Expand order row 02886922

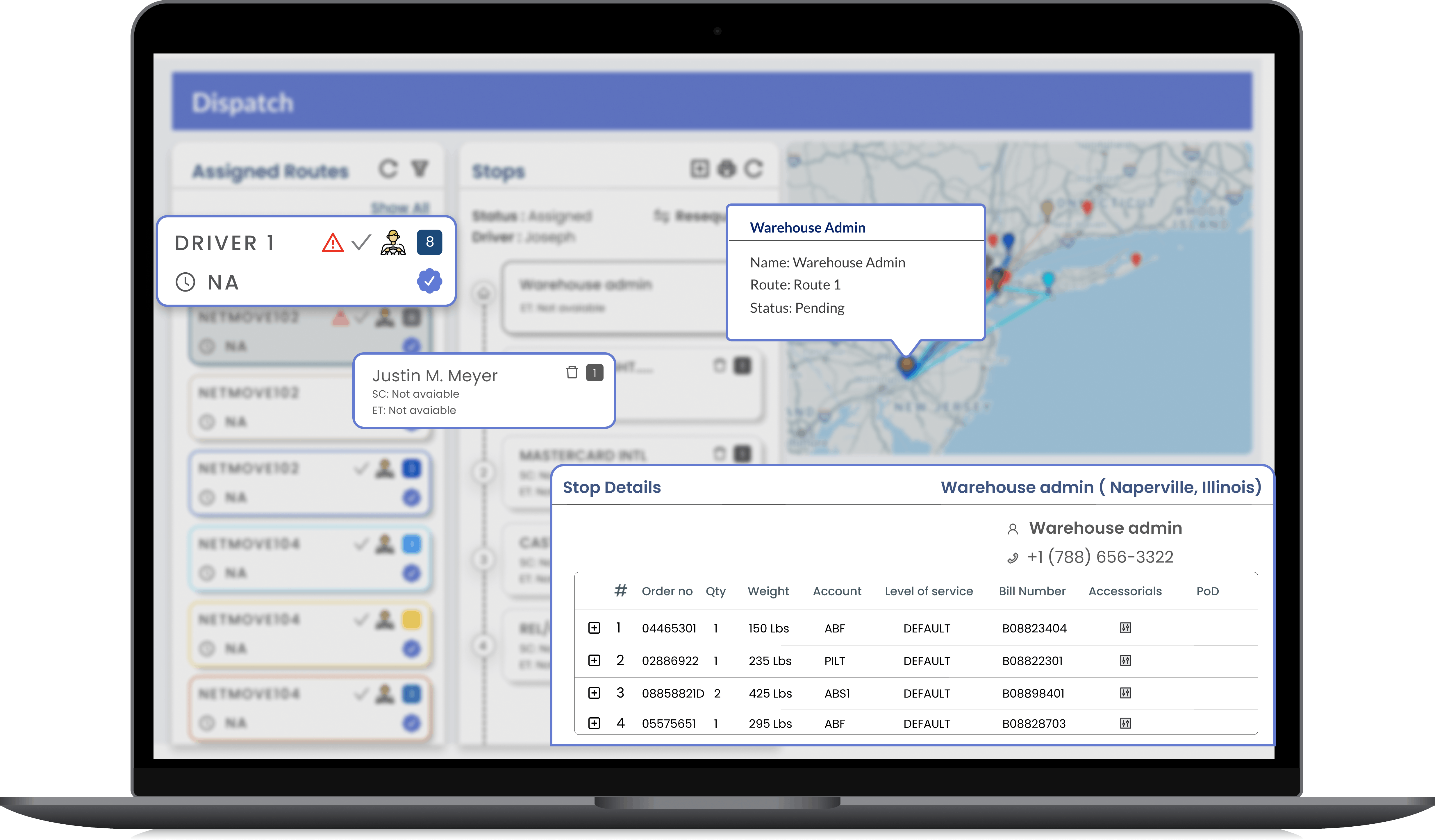coord(594,660)
